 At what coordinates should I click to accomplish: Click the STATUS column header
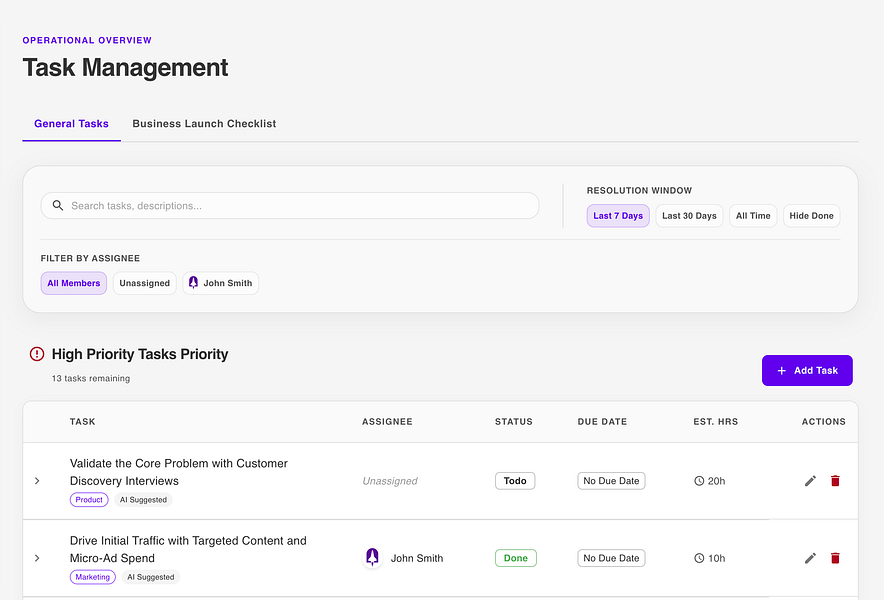click(514, 421)
